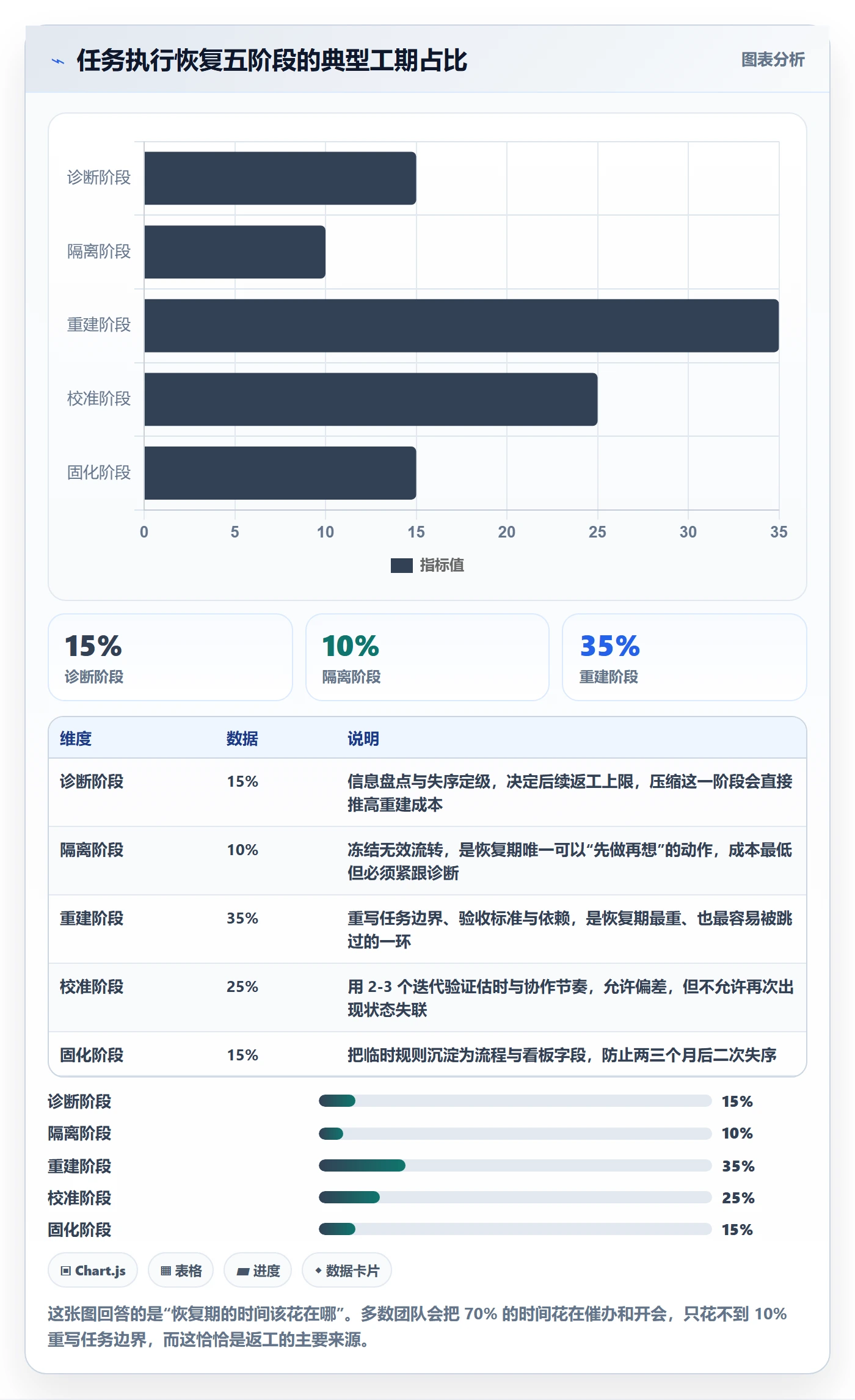Click the 重建阶段 bar in the chart
855x1400 pixels.
(x=462, y=326)
